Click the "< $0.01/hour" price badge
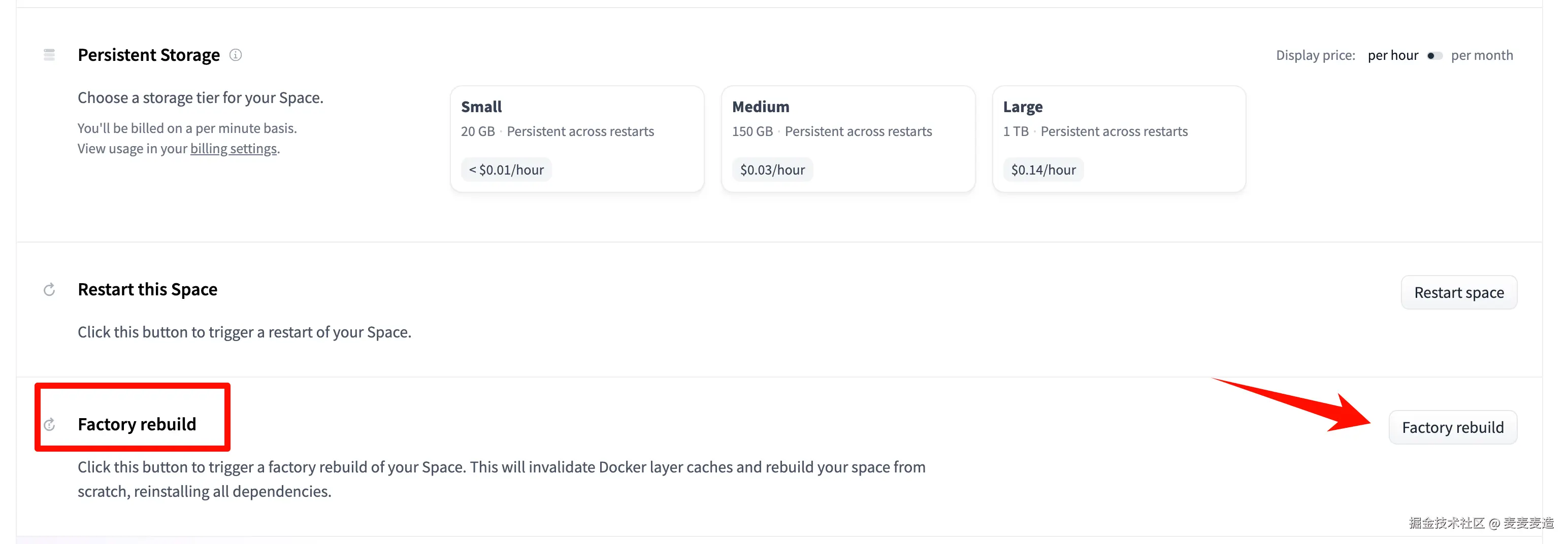 [506, 170]
